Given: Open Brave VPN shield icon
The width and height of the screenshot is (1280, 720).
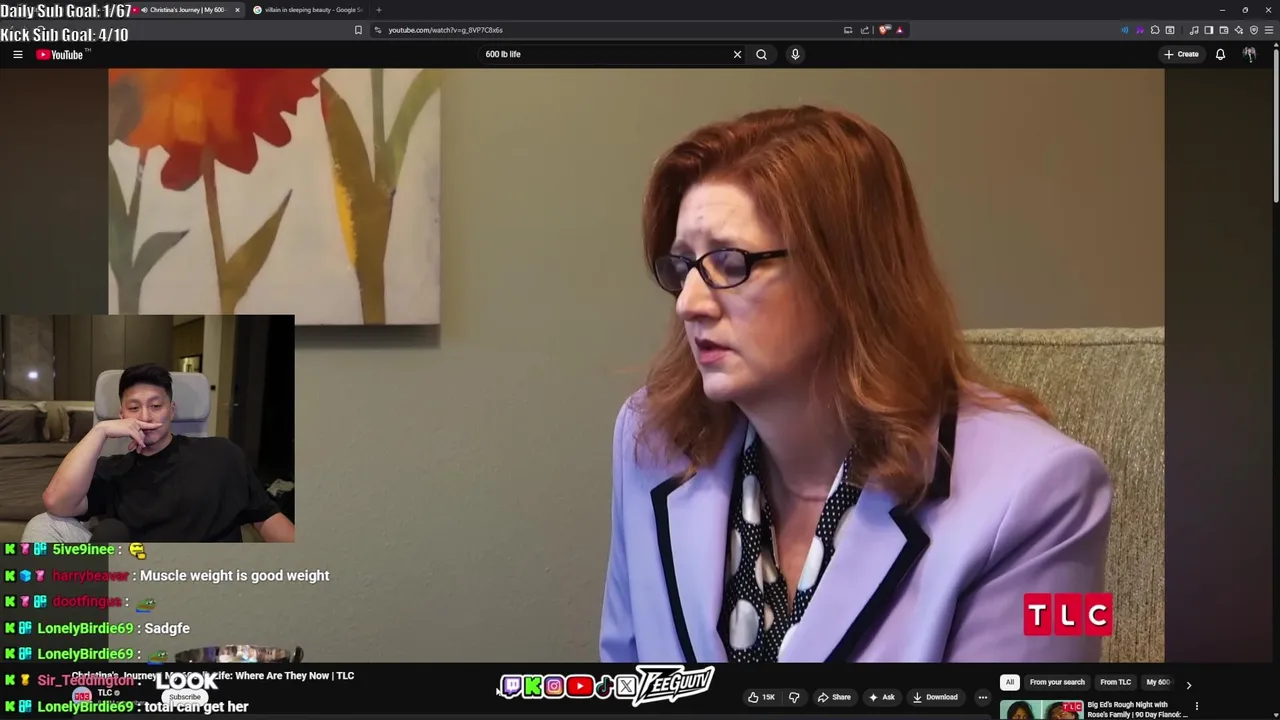Looking at the screenshot, I should (x=1253, y=30).
